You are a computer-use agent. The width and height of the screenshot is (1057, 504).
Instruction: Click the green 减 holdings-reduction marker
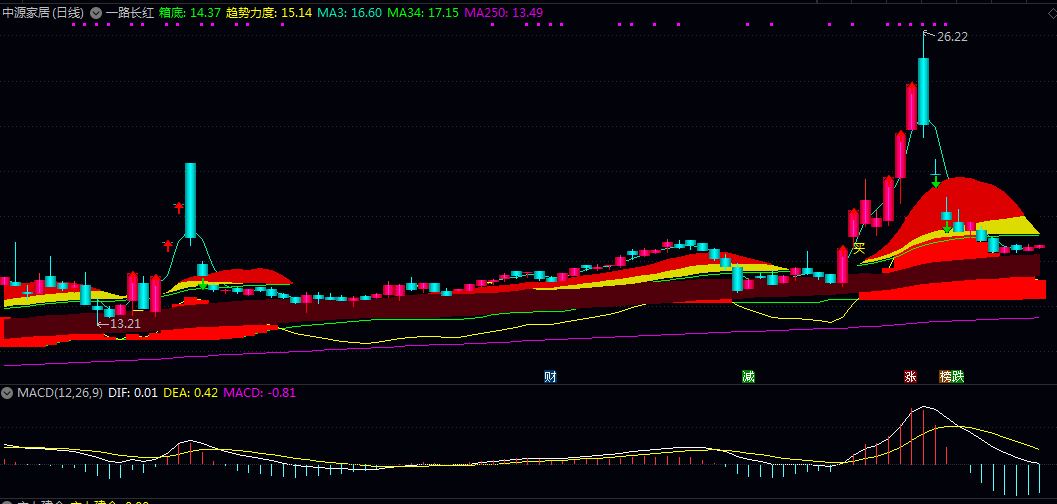click(748, 376)
